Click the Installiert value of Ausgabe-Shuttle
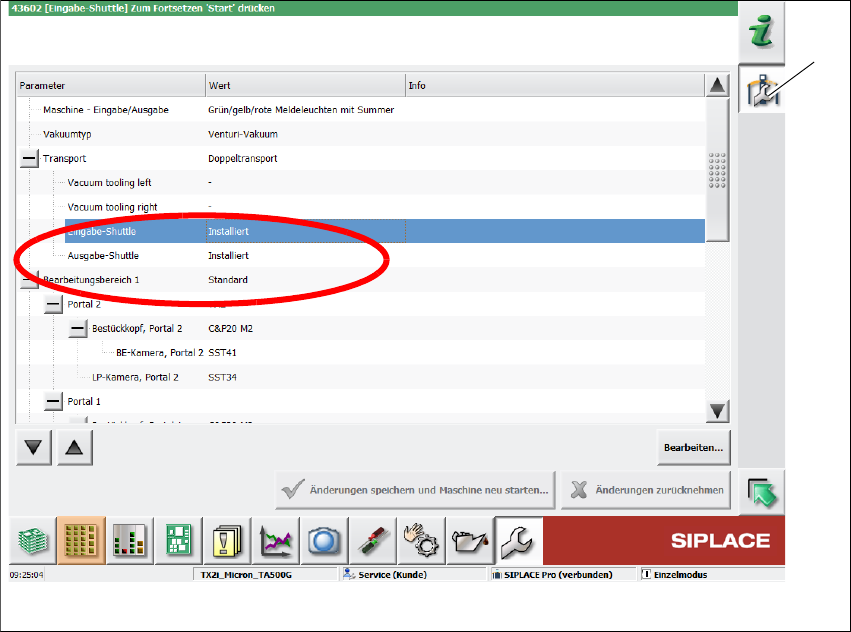 (228, 256)
